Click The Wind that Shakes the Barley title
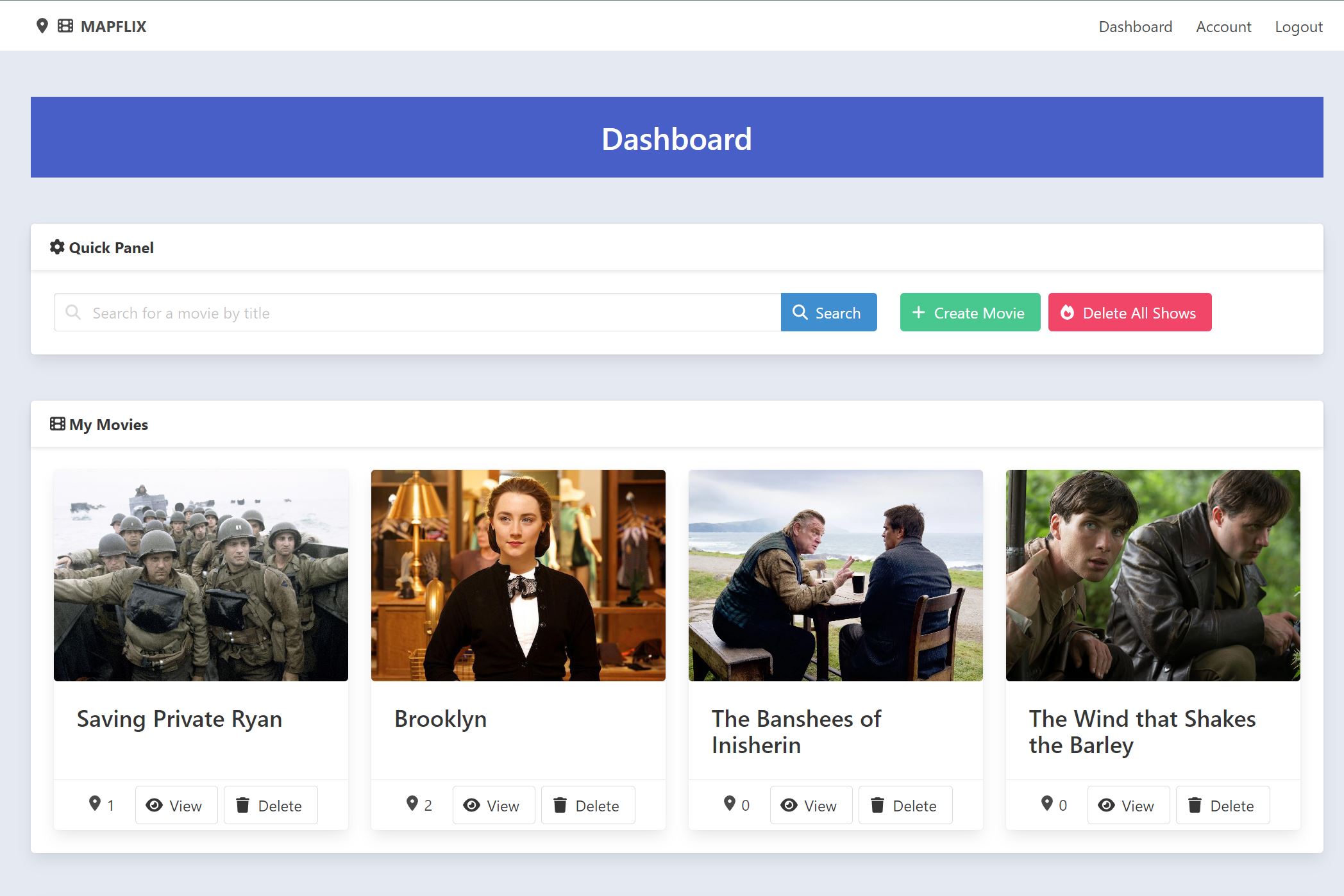Viewport: 1344px width, 896px height. click(x=1142, y=732)
